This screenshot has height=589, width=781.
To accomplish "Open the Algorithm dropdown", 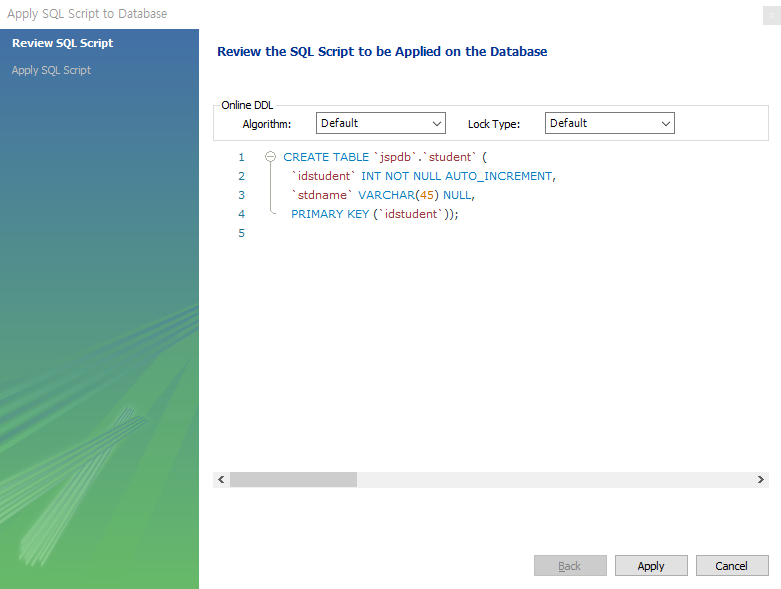I will pyautogui.click(x=381, y=123).
